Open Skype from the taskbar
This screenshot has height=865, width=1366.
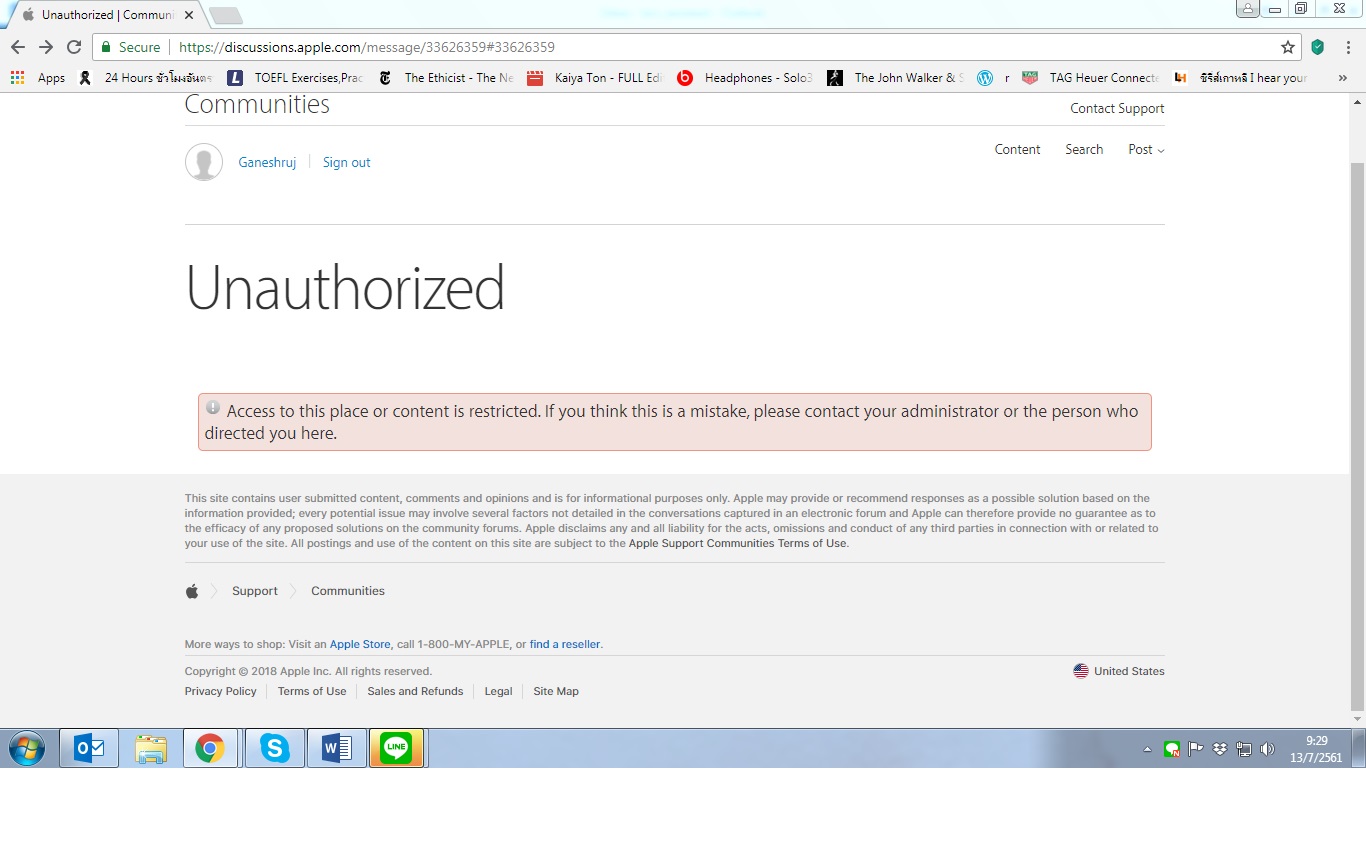click(x=274, y=748)
